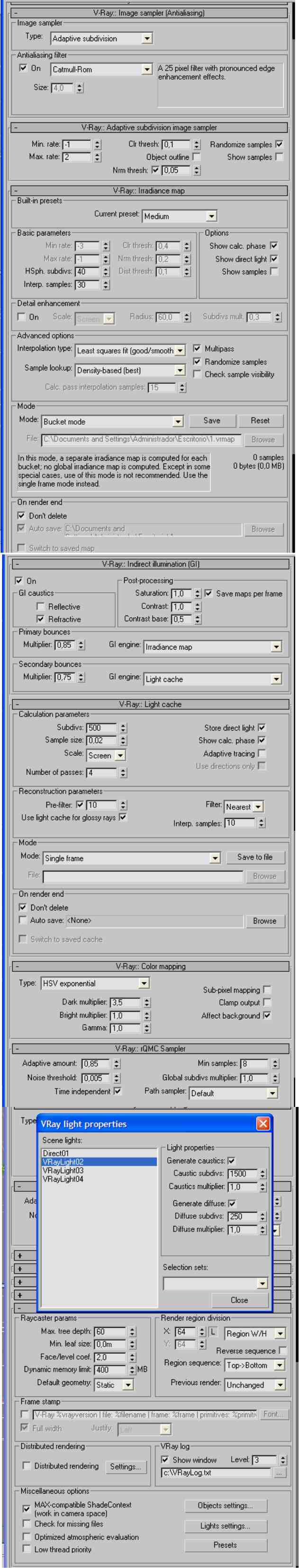Image resolution: width=299 pixels, height=1568 pixels.
Task: Toggle the Store direct light checkbox
Action: coord(262,727)
